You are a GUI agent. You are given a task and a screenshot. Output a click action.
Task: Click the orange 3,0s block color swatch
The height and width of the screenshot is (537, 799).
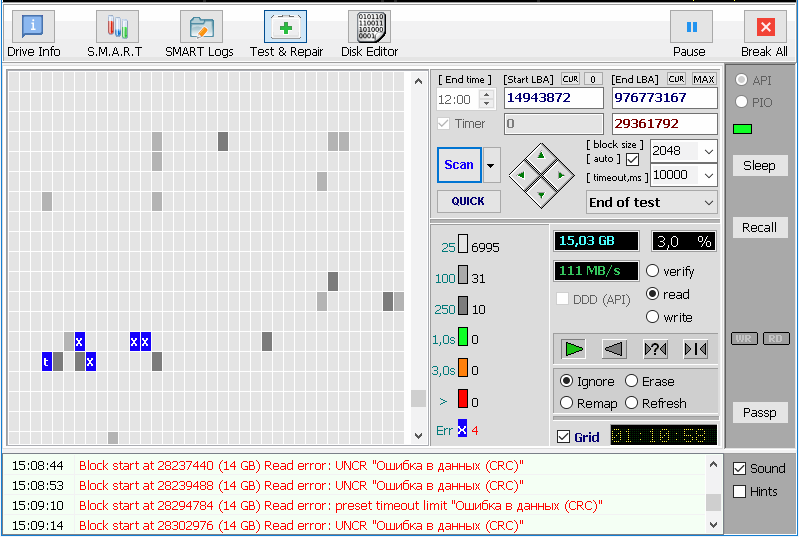[x=463, y=368]
